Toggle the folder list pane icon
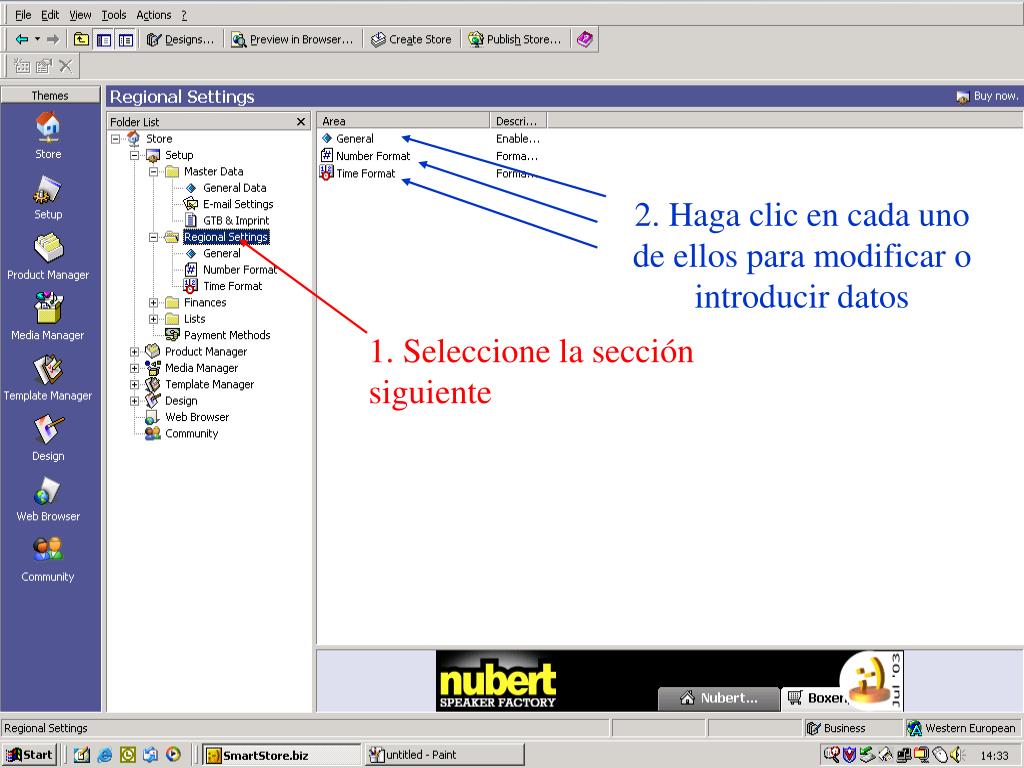 [104, 40]
